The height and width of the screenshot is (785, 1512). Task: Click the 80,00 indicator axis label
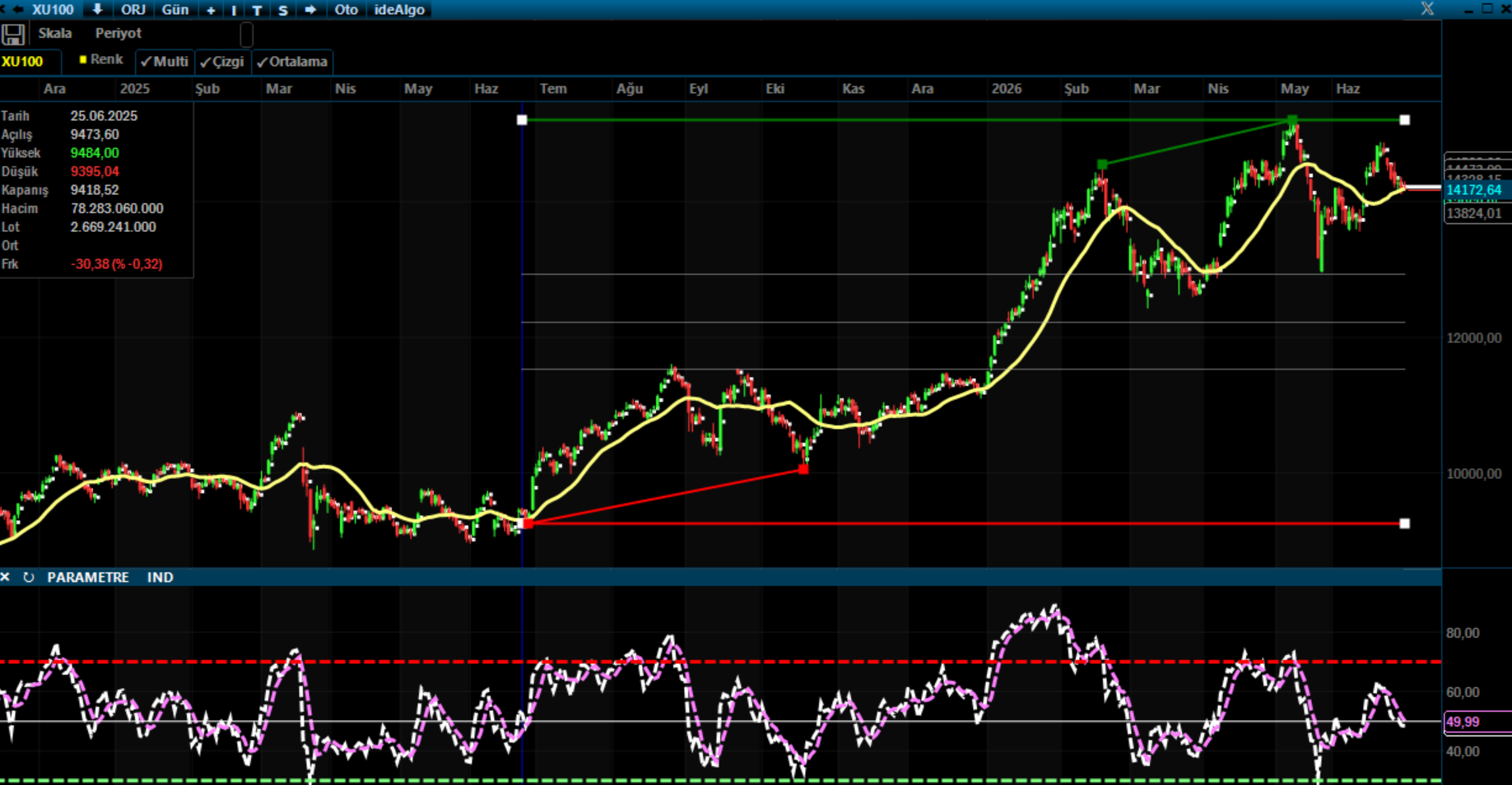pyautogui.click(x=1463, y=633)
